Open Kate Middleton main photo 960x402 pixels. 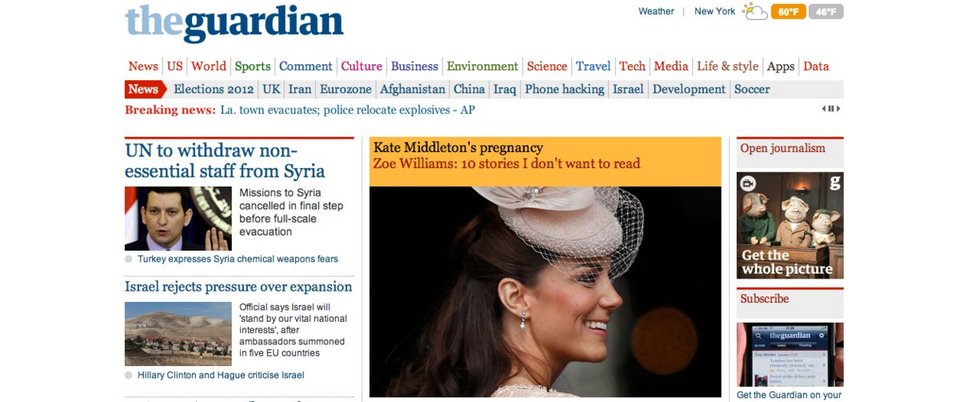pos(545,292)
